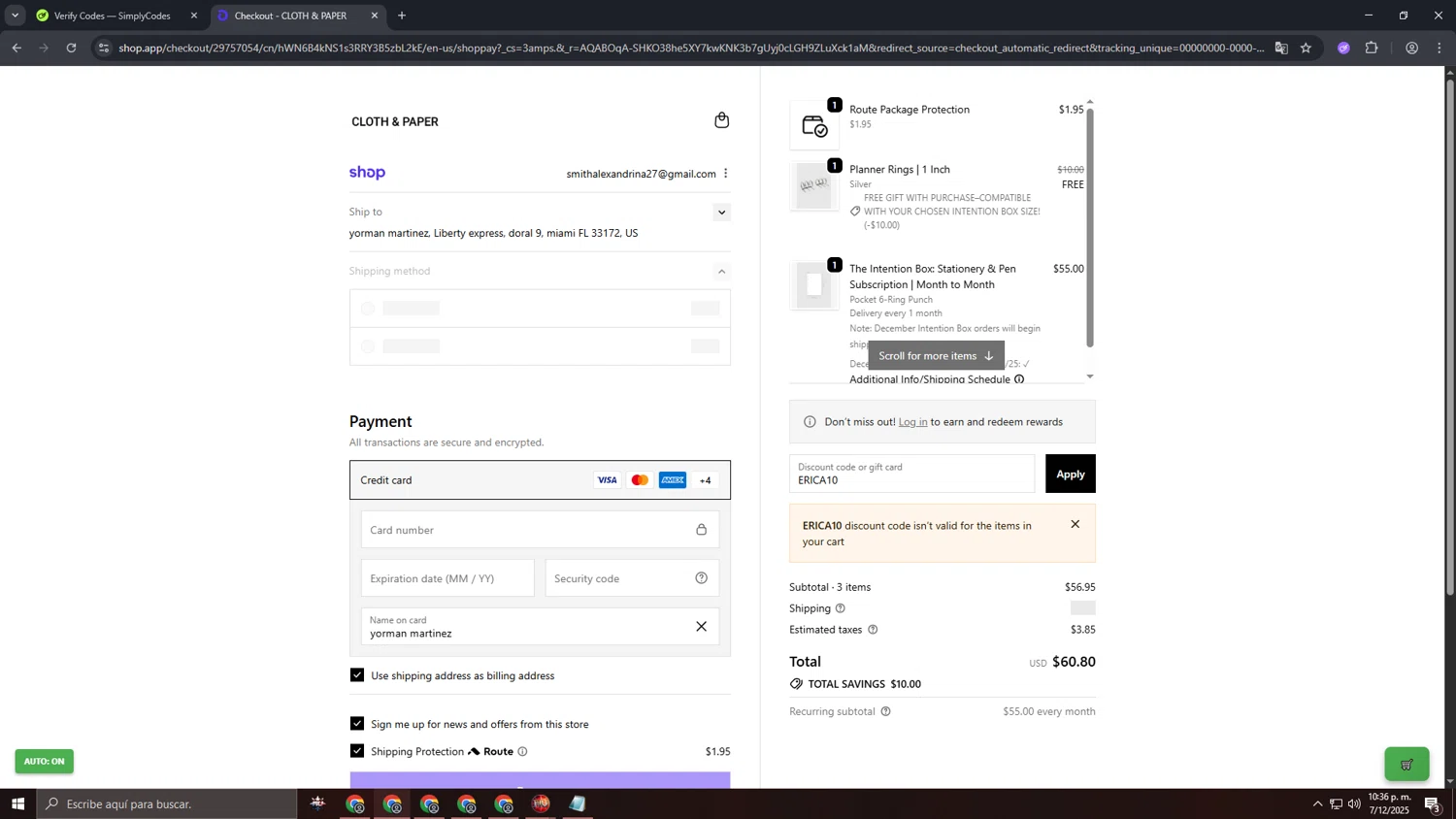Click the Discount code or gift card field
This screenshot has height=819, width=1456.
[911, 474]
